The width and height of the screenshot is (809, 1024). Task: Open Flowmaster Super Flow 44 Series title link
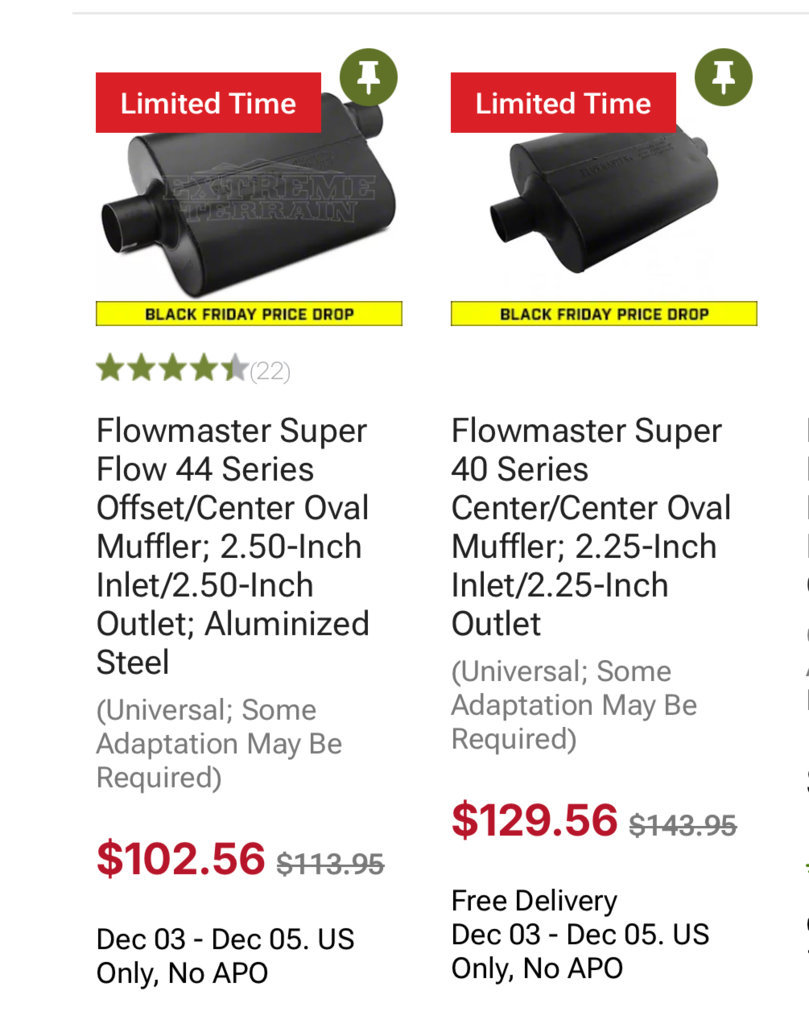coord(232,547)
